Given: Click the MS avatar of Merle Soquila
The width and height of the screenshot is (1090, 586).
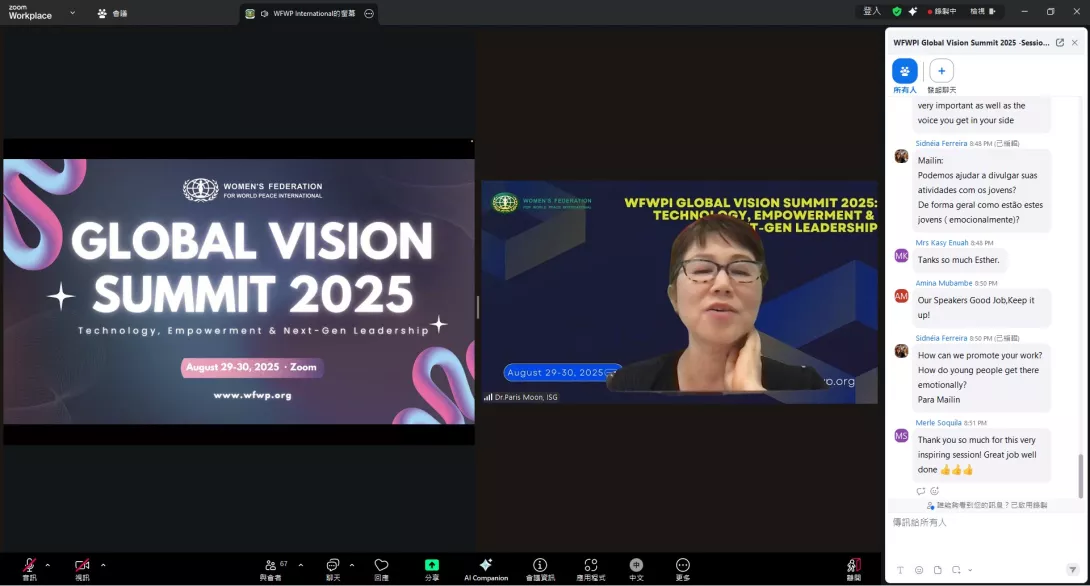Looking at the screenshot, I should [x=901, y=435].
